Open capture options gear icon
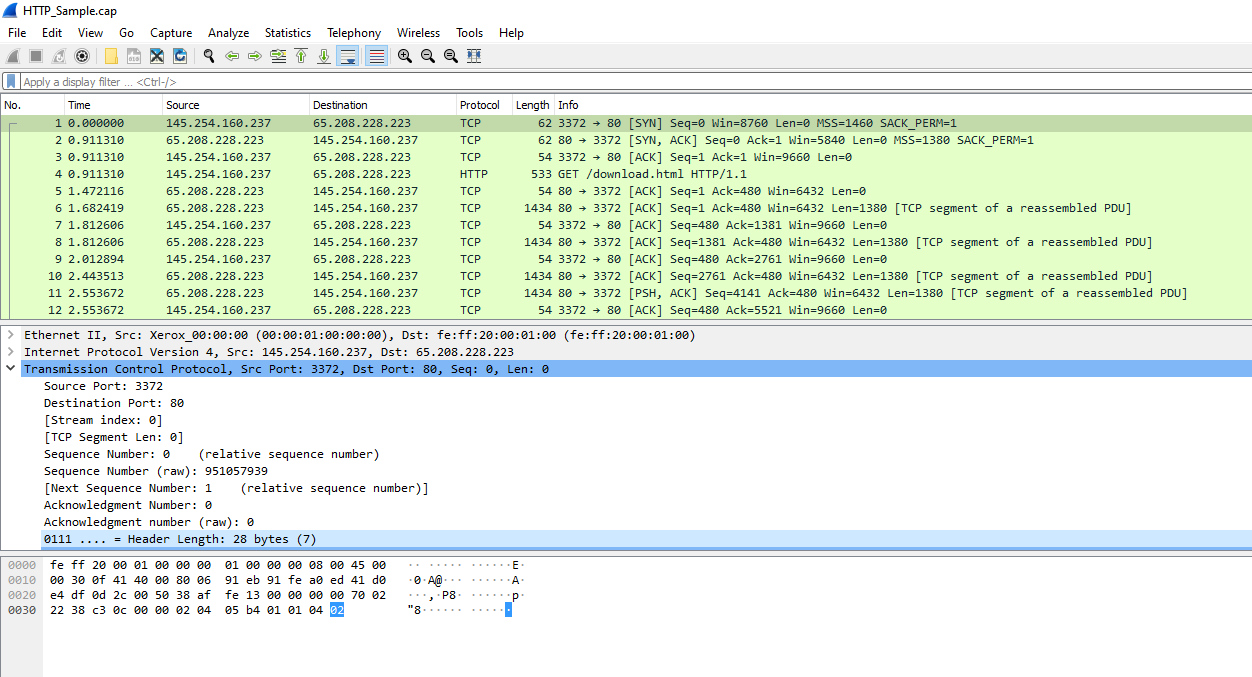Image resolution: width=1252 pixels, height=677 pixels. pyautogui.click(x=82, y=56)
